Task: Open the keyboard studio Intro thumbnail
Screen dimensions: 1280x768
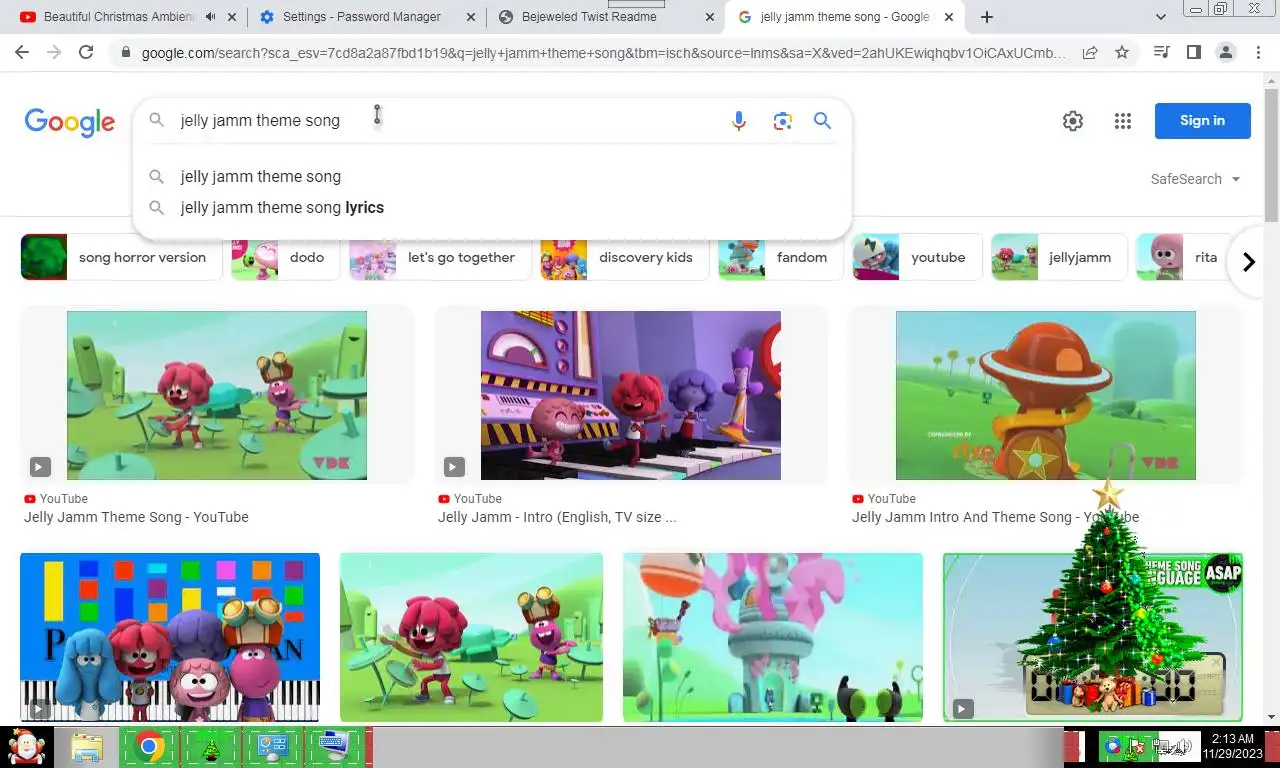Action: [x=631, y=395]
